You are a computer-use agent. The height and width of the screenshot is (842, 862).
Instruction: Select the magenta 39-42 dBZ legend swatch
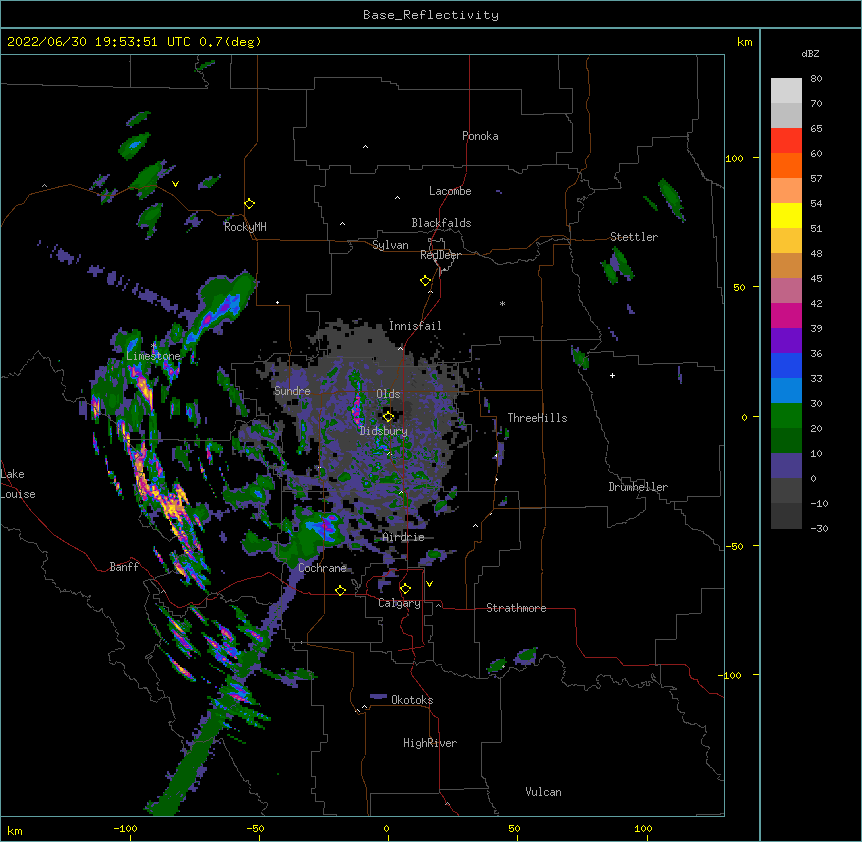[x=786, y=315]
